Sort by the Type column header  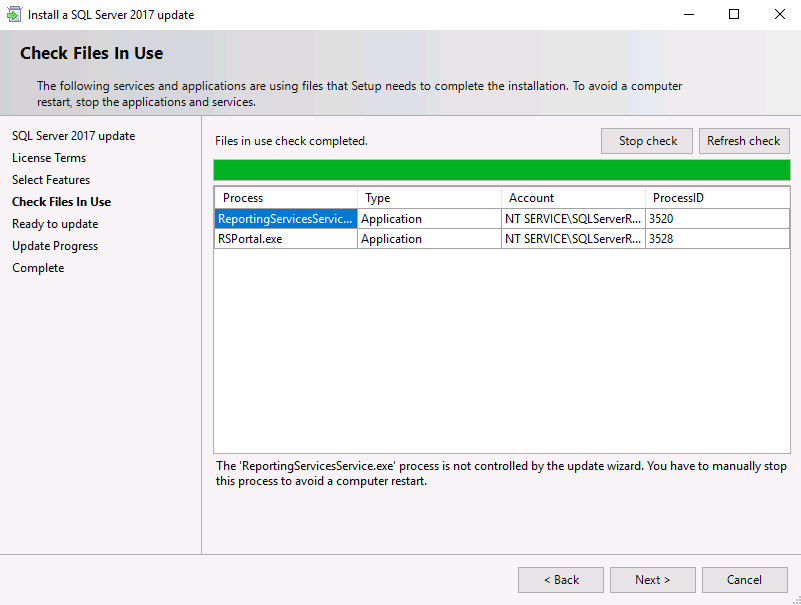coord(429,198)
